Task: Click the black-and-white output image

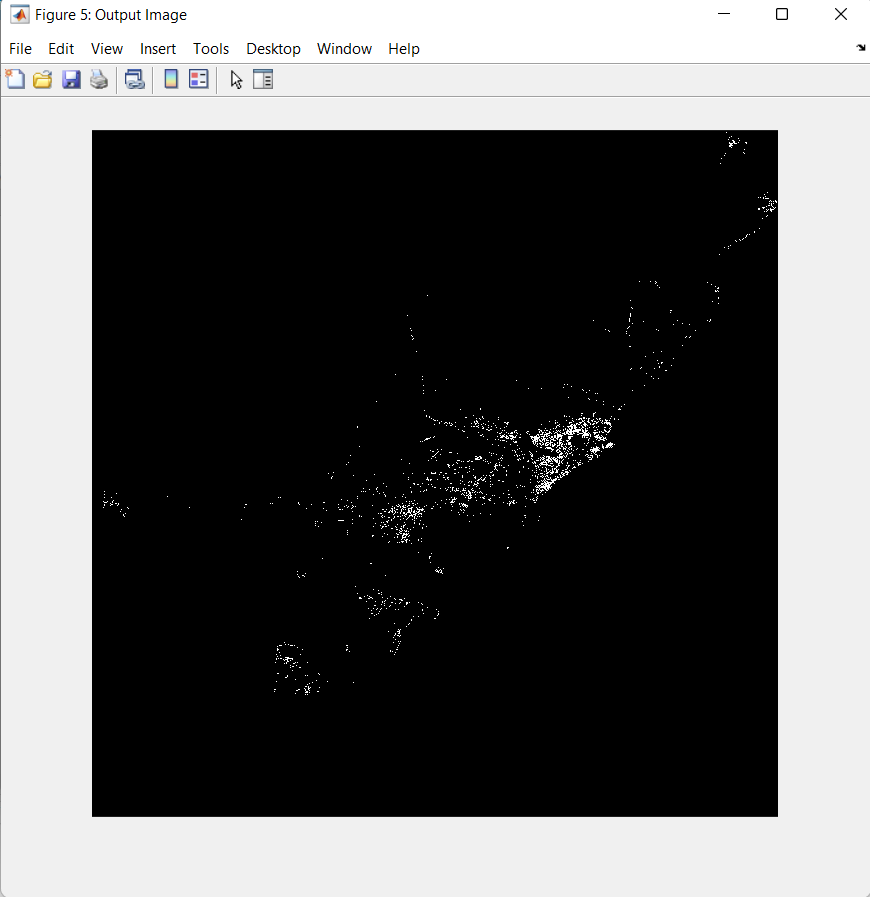Action: point(434,473)
